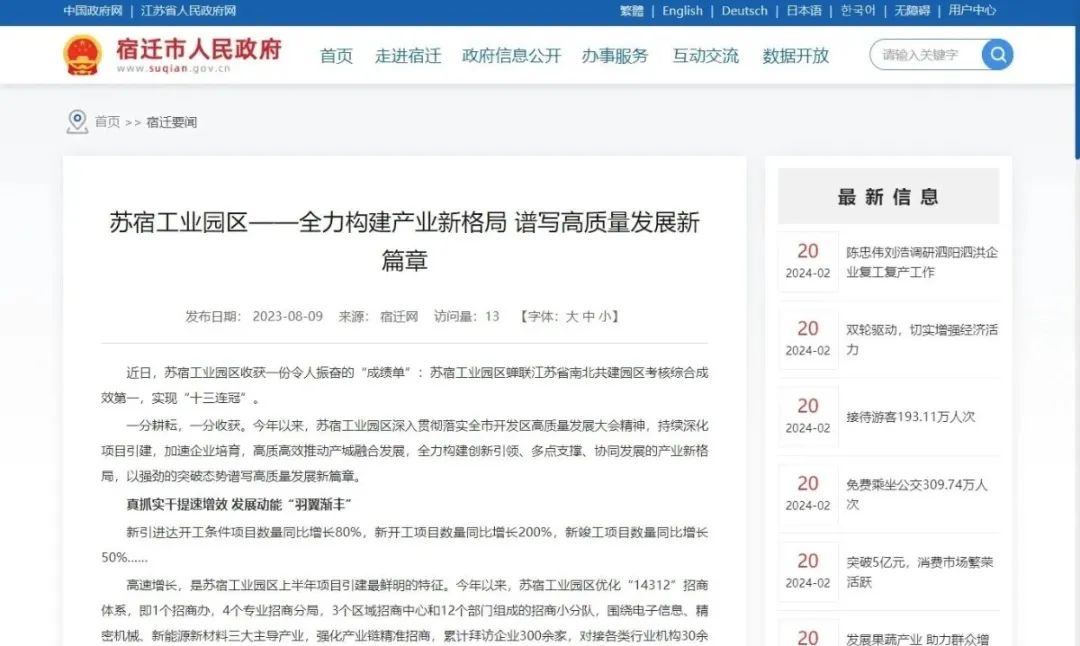Select the 互动交流 navigation item
The height and width of the screenshot is (646, 1080).
click(x=705, y=56)
